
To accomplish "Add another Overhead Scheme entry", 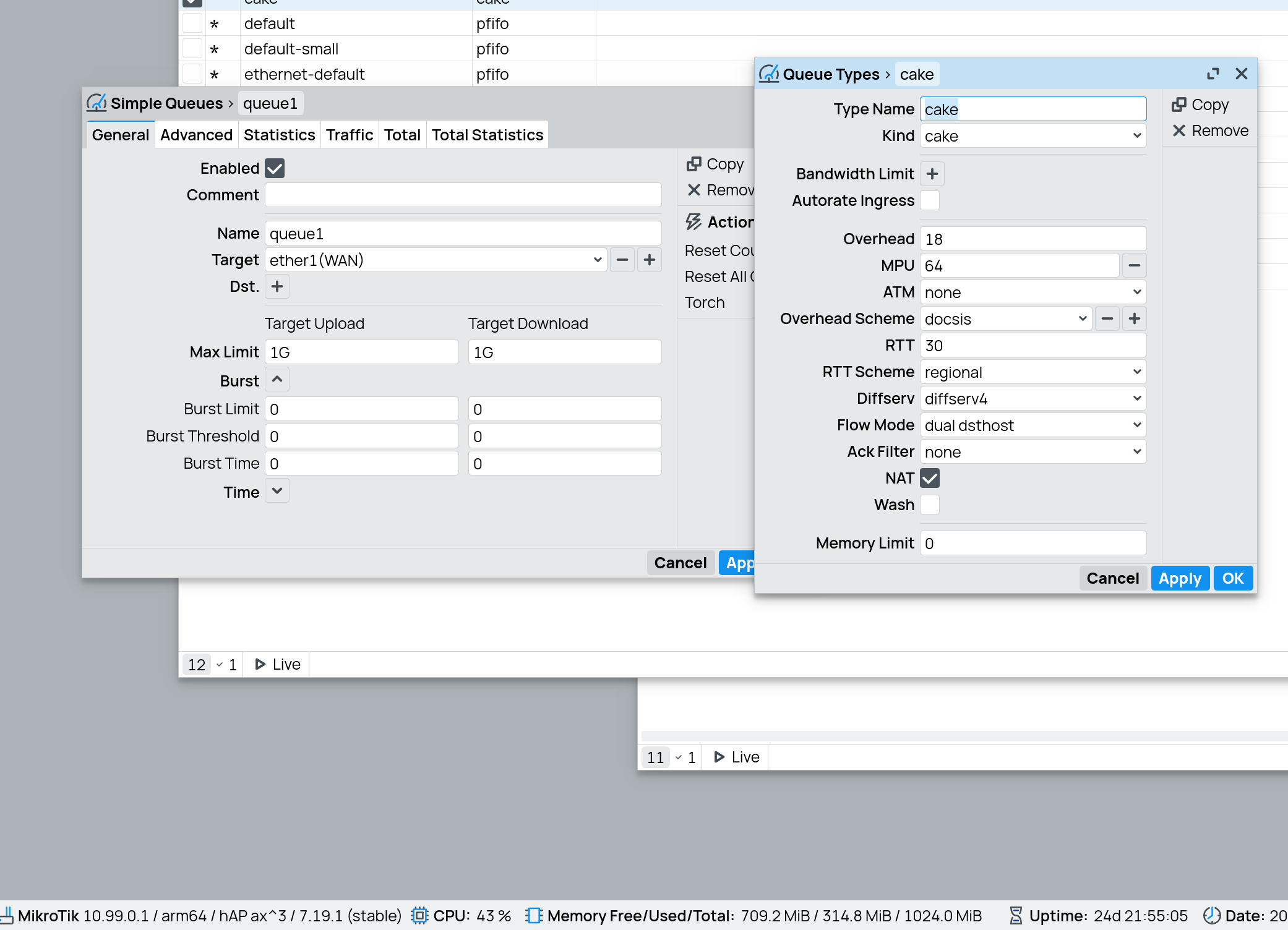I will [x=1135, y=318].
